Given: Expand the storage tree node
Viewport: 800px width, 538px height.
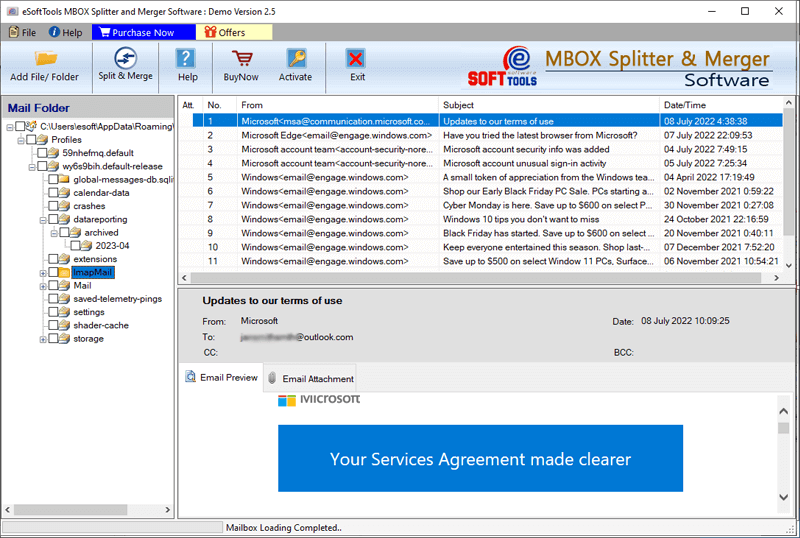Looking at the screenshot, I should pos(43,339).
